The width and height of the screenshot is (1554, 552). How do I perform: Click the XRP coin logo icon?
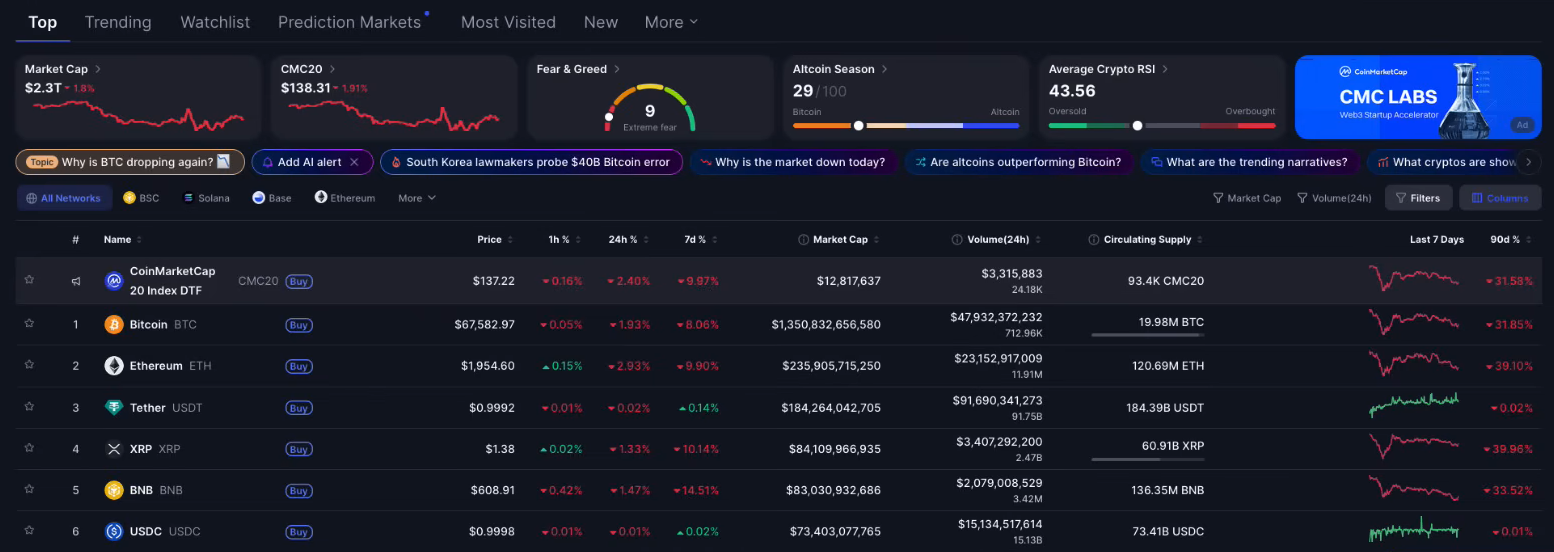114,449
